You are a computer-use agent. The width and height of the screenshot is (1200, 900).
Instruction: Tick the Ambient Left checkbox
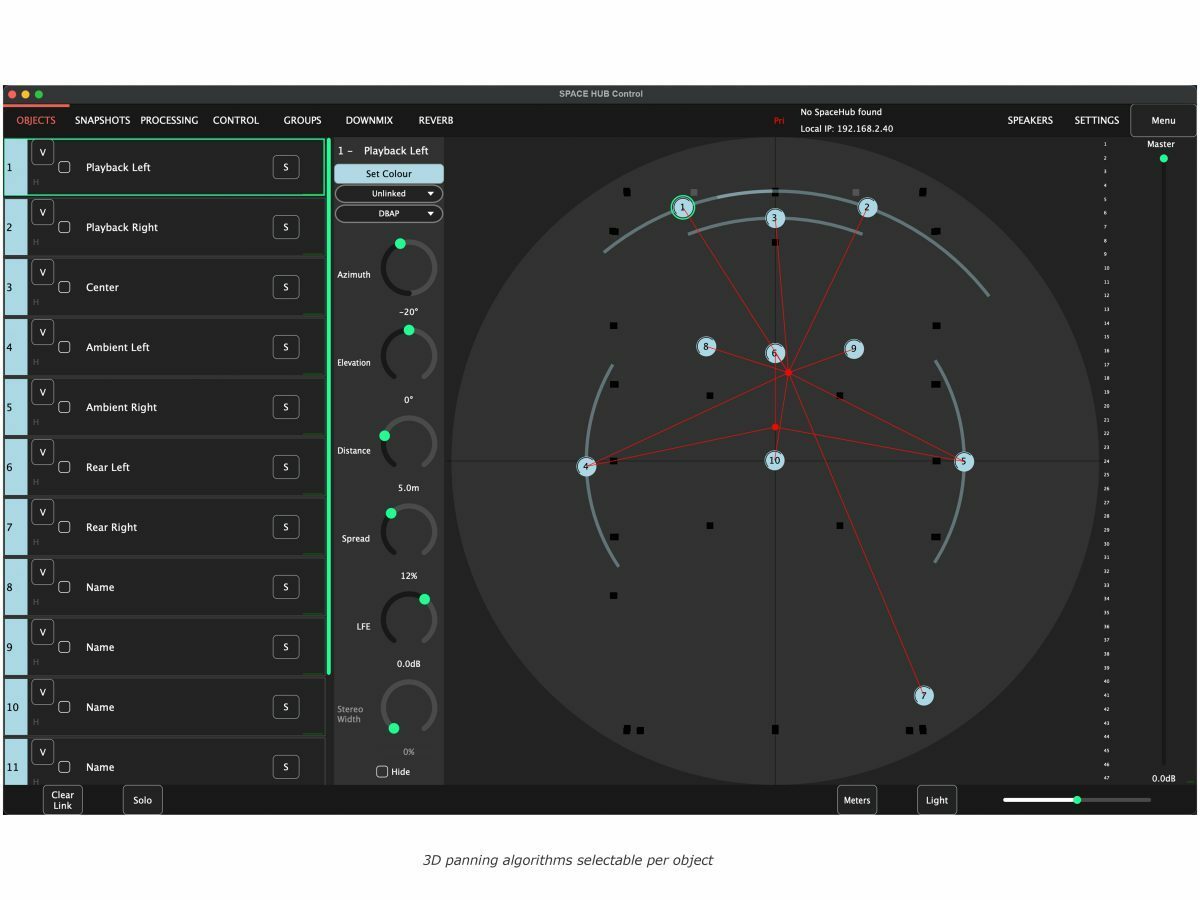64,347
